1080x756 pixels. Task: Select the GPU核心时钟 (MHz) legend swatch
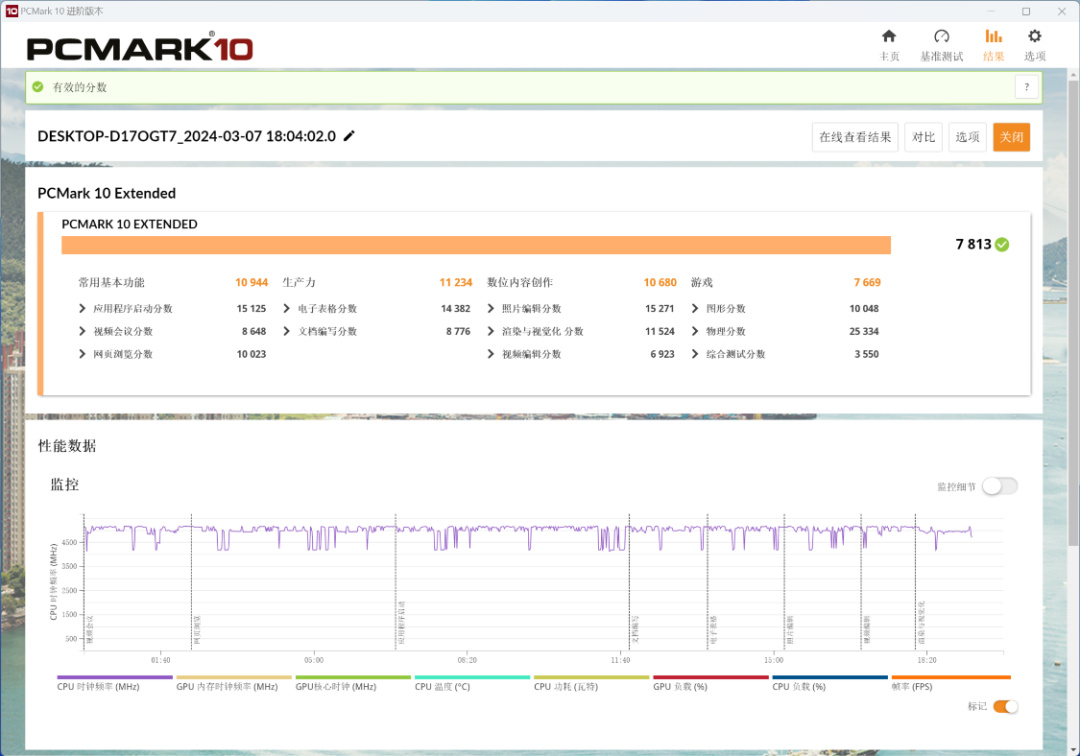(353, 678)
